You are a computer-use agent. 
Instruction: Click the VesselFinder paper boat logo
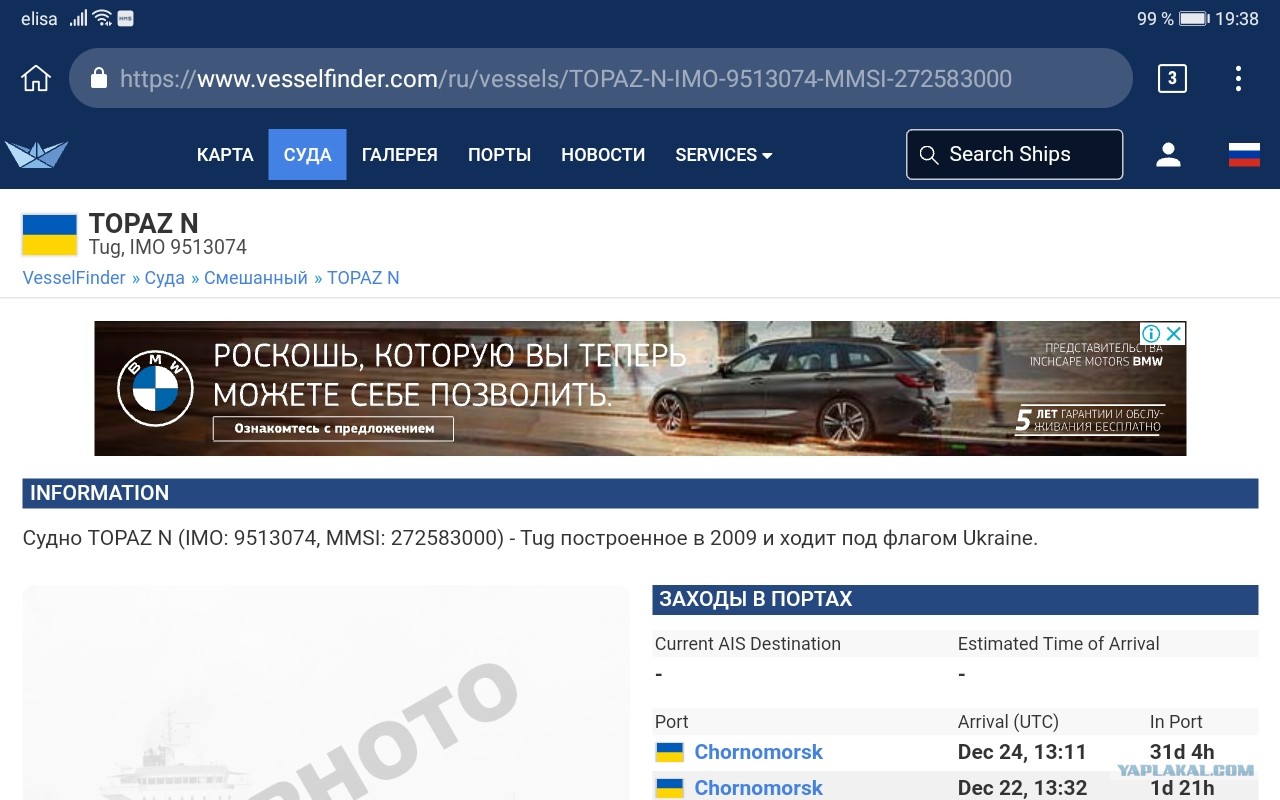point(36,154)
